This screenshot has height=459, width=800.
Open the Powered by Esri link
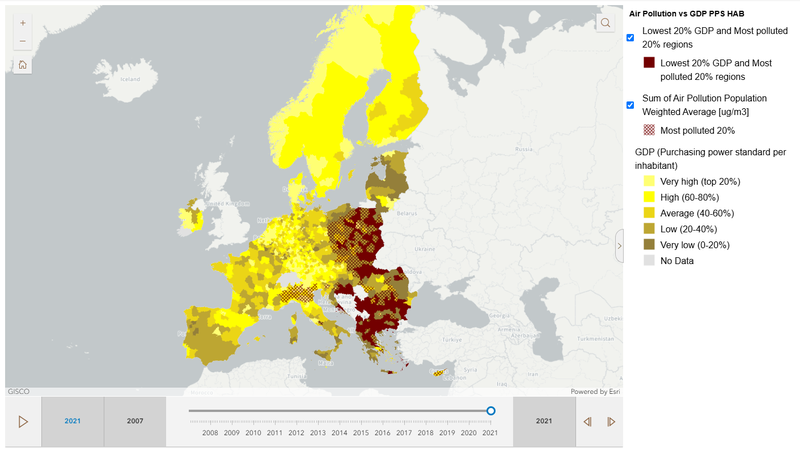pos(595,391)
